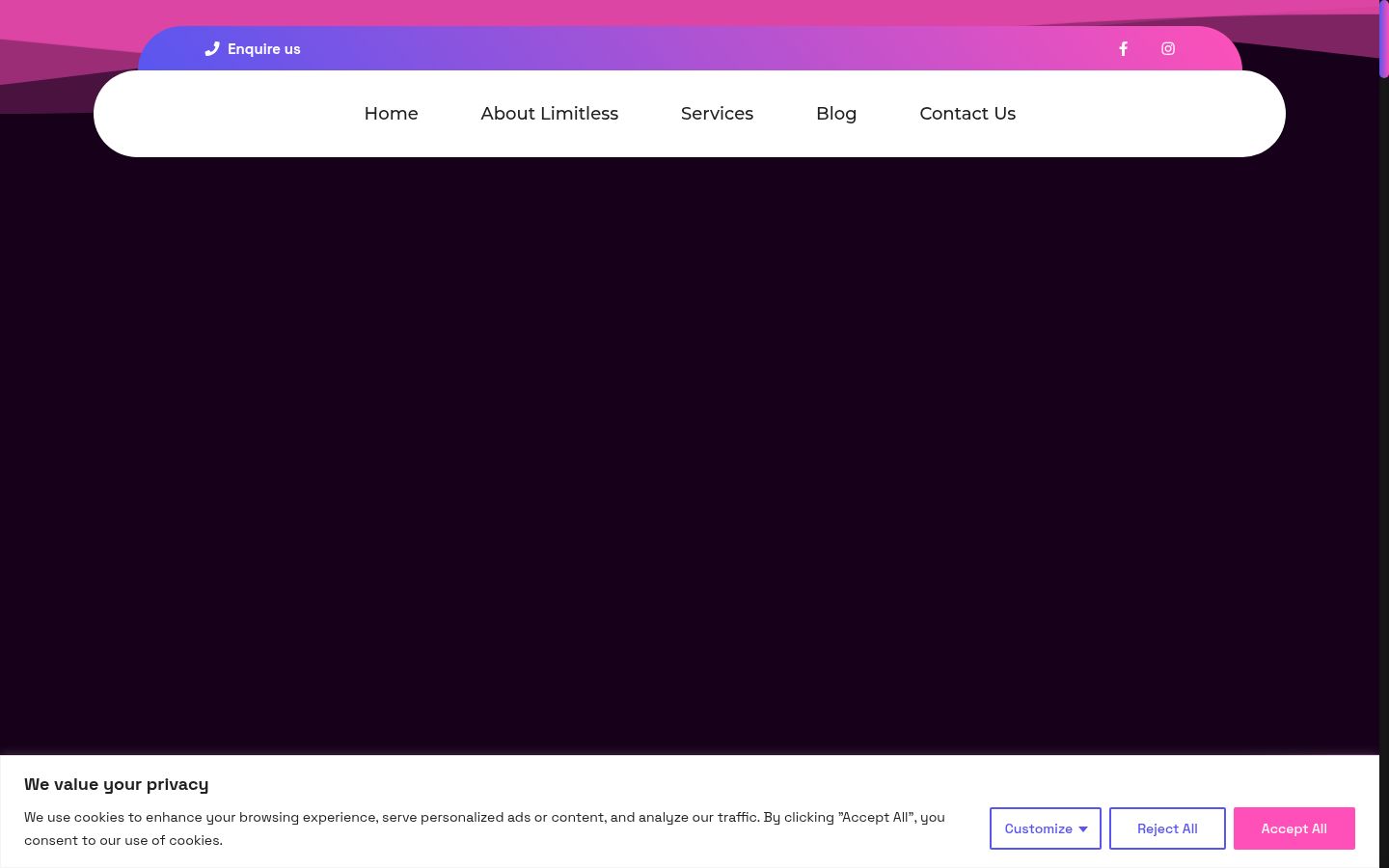The width and height of the screenshot is (1389, 868).
Task: Click the phone icon beside Enquire us
Action: coord(212,48)
